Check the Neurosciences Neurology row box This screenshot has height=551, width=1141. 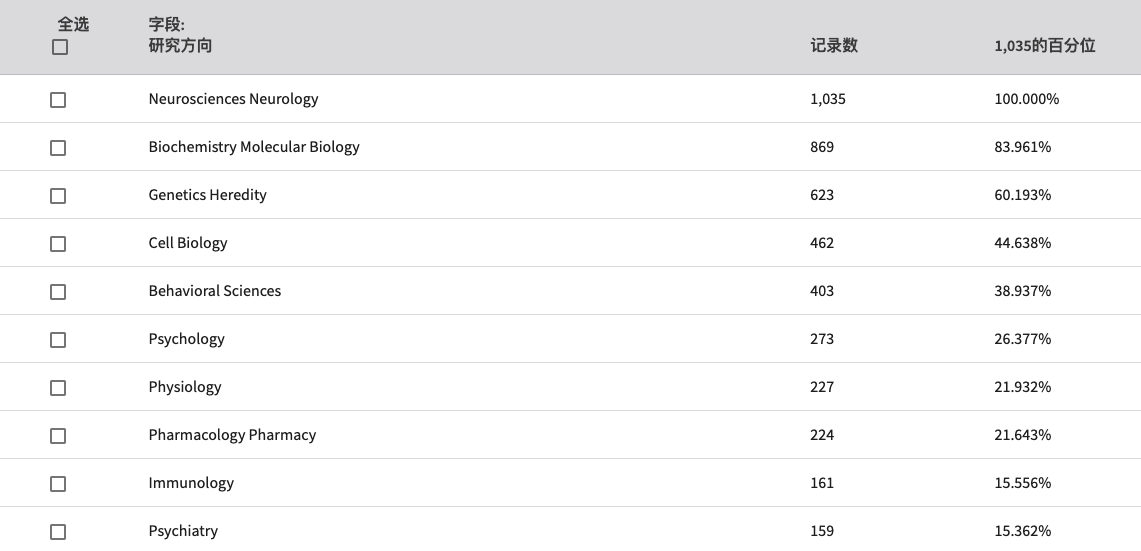point(58,100)
